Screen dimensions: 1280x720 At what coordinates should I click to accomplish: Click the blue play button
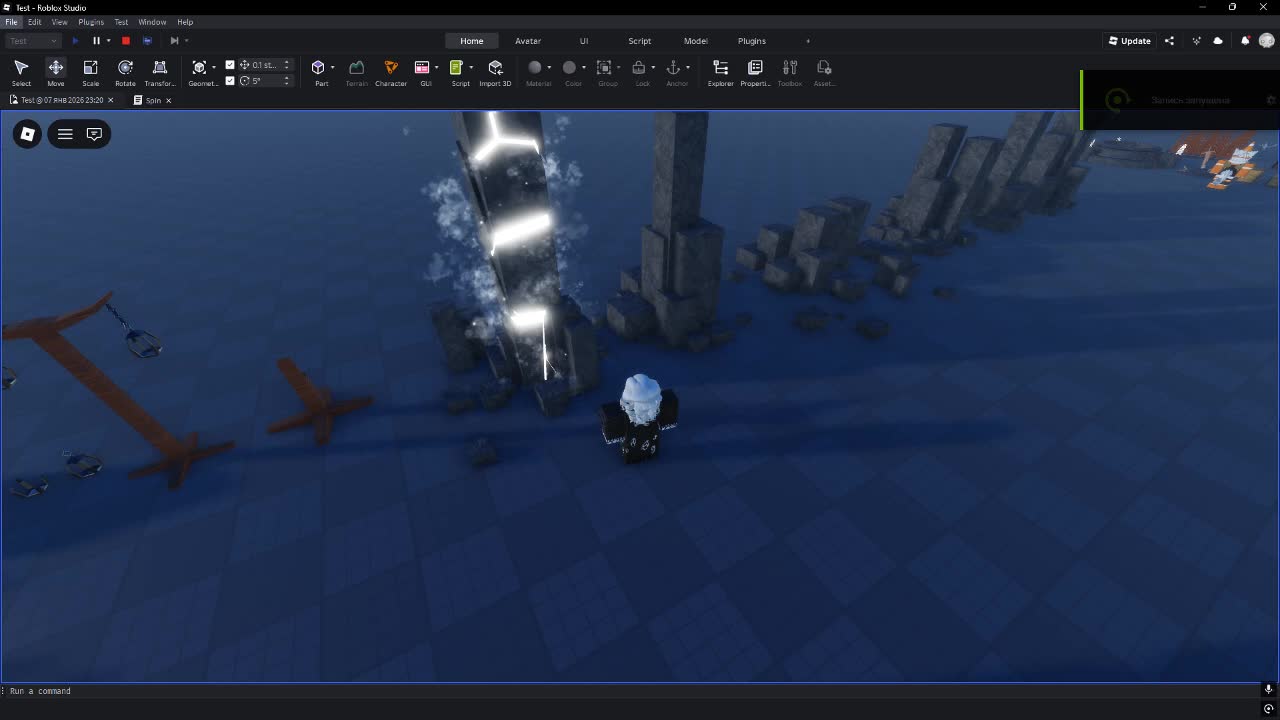pos(75,41)
